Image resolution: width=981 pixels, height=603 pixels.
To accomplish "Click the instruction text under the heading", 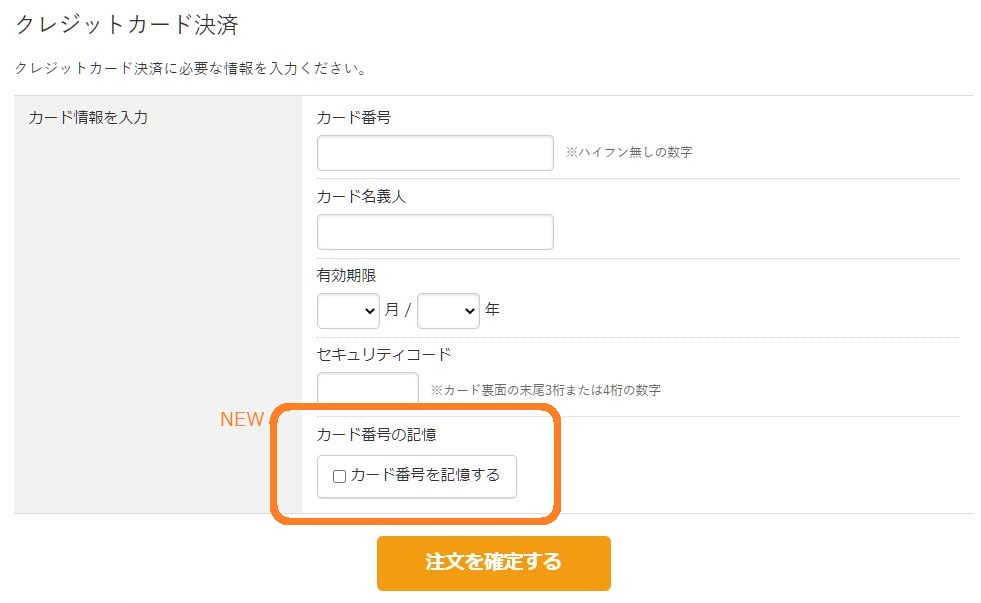I will tap(191, 69).
